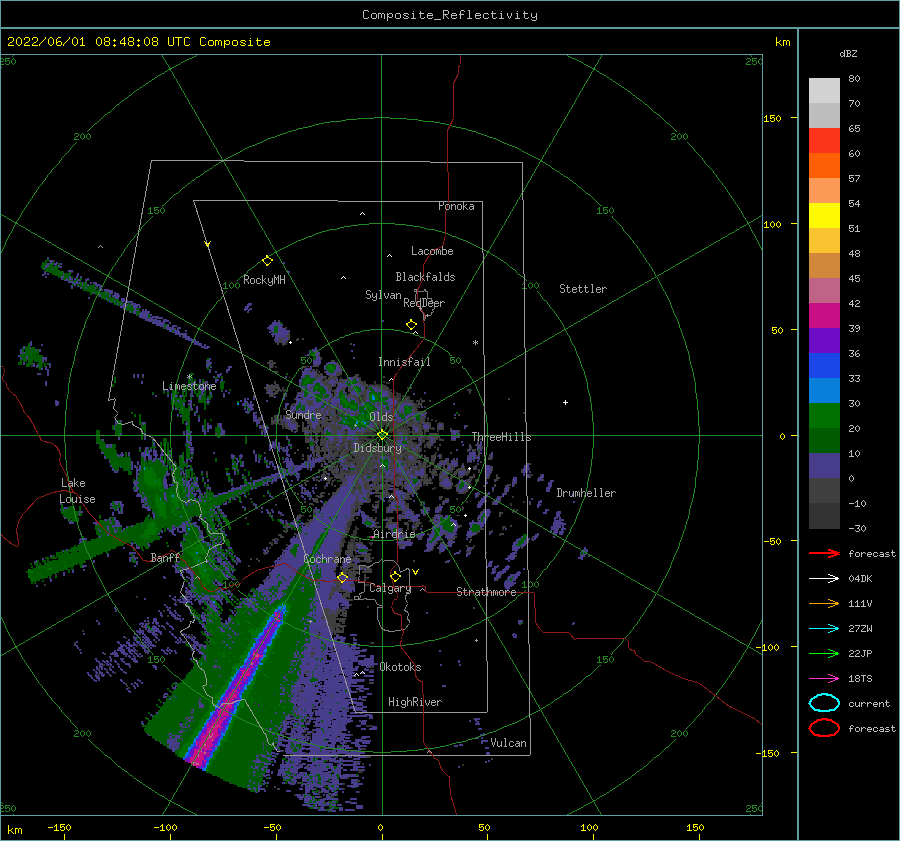Click the slate purple 10-0 dBZ swatch
This screenshot has height=841, width=900.
(824, 466)
